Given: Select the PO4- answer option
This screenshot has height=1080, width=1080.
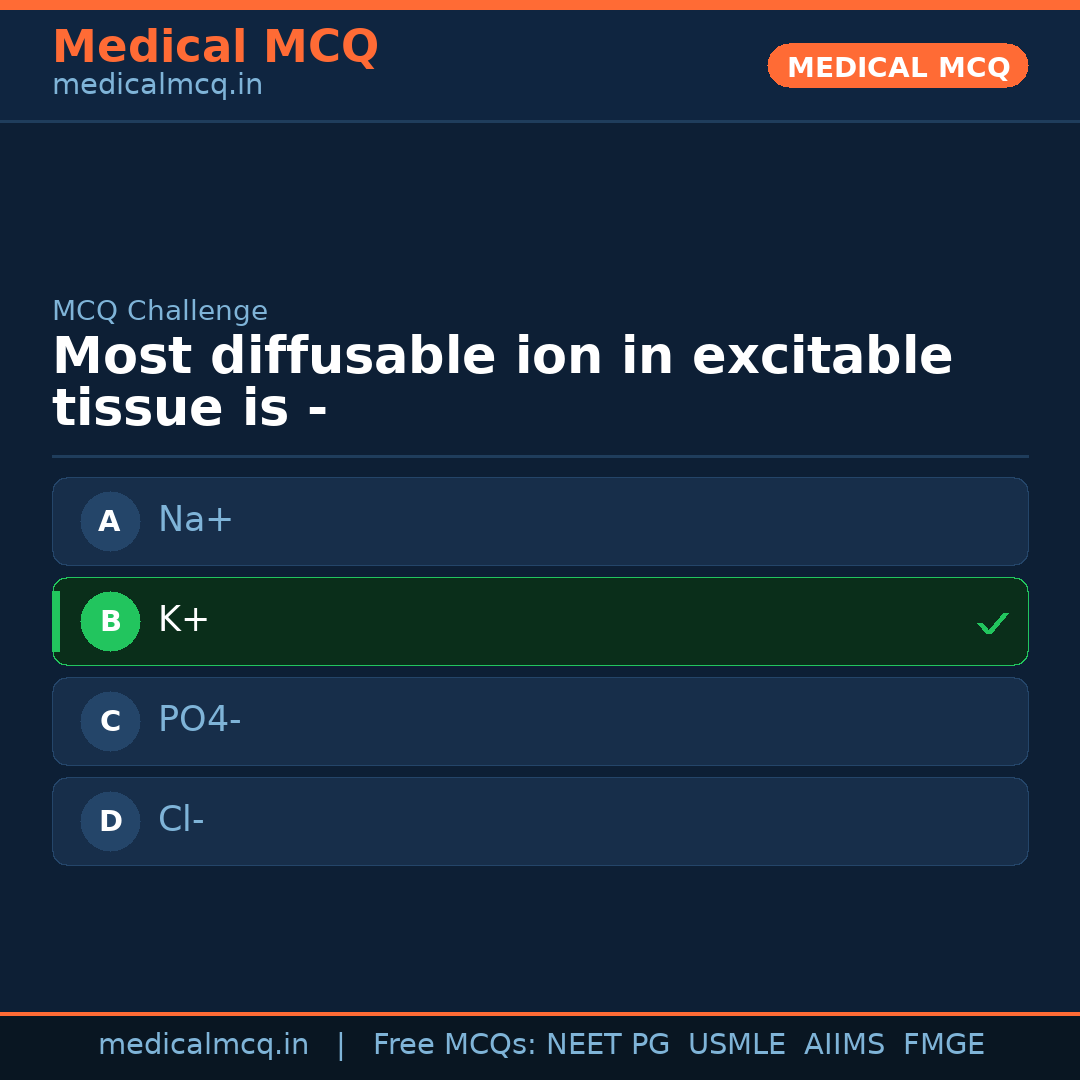Looking at the screenshot, I should pos(540,721).
